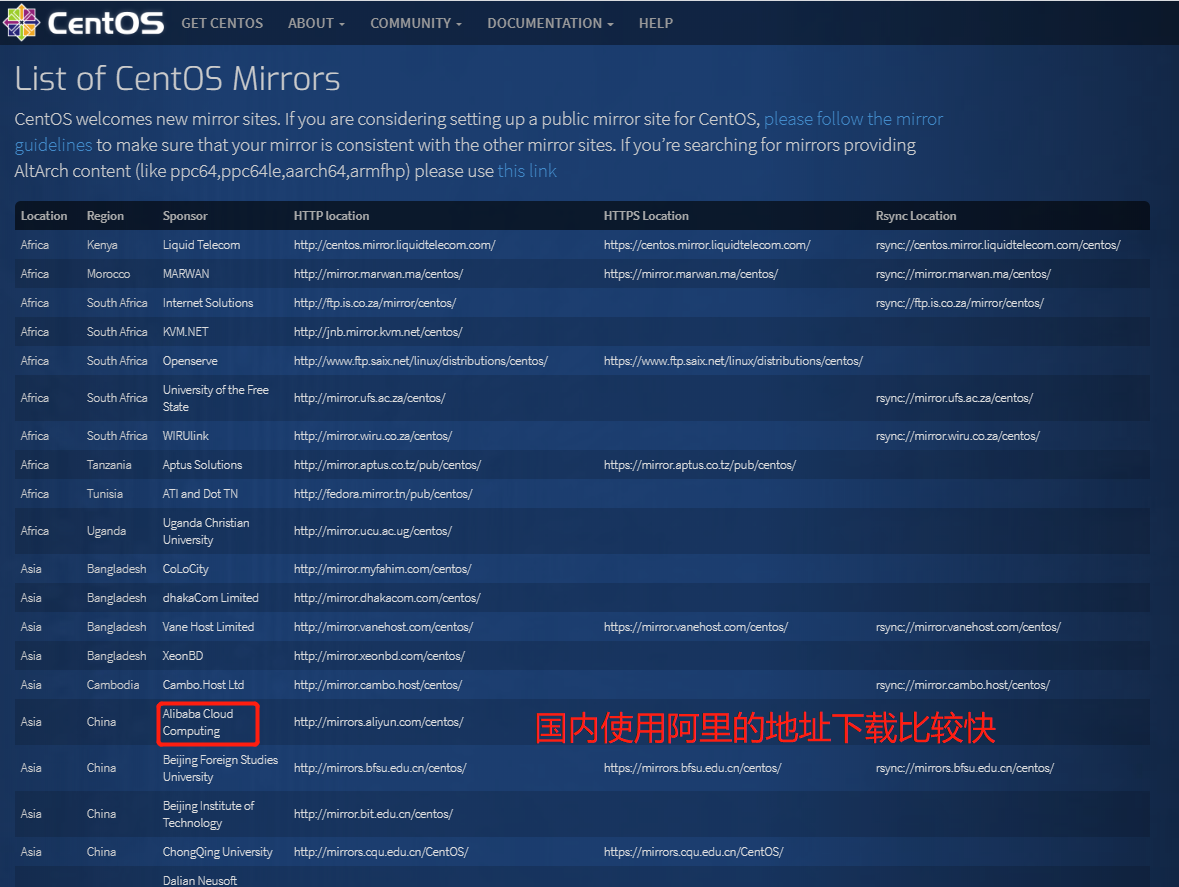The width and height of the screenshot is (1179, 887).
Task: Expand the ABOUT dropdown menu
Action: (316, 23)
